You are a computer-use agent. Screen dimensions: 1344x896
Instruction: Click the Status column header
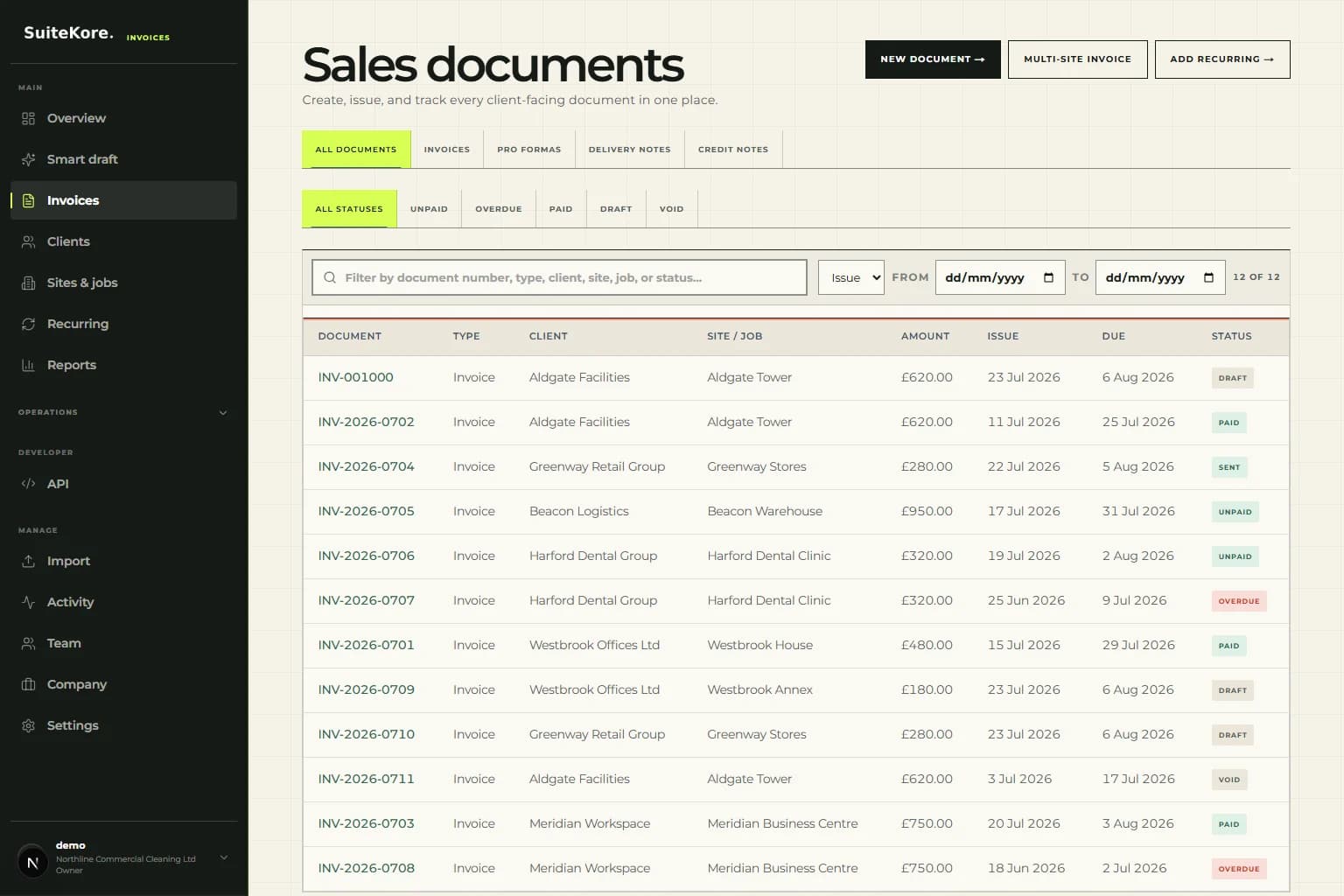1231,336
